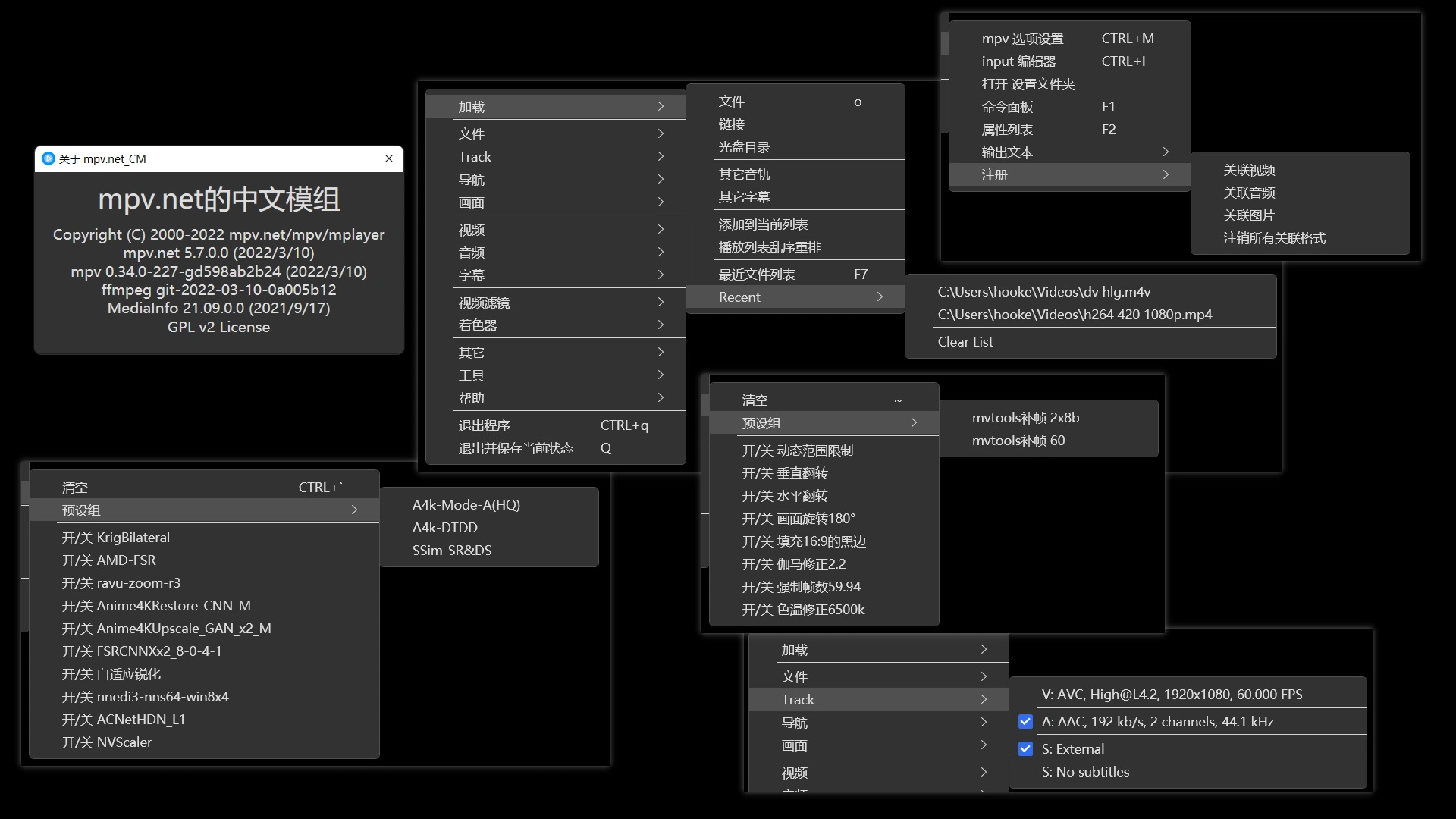Expand 预设组 arrow in the shader menu

(x=354, y=510)
